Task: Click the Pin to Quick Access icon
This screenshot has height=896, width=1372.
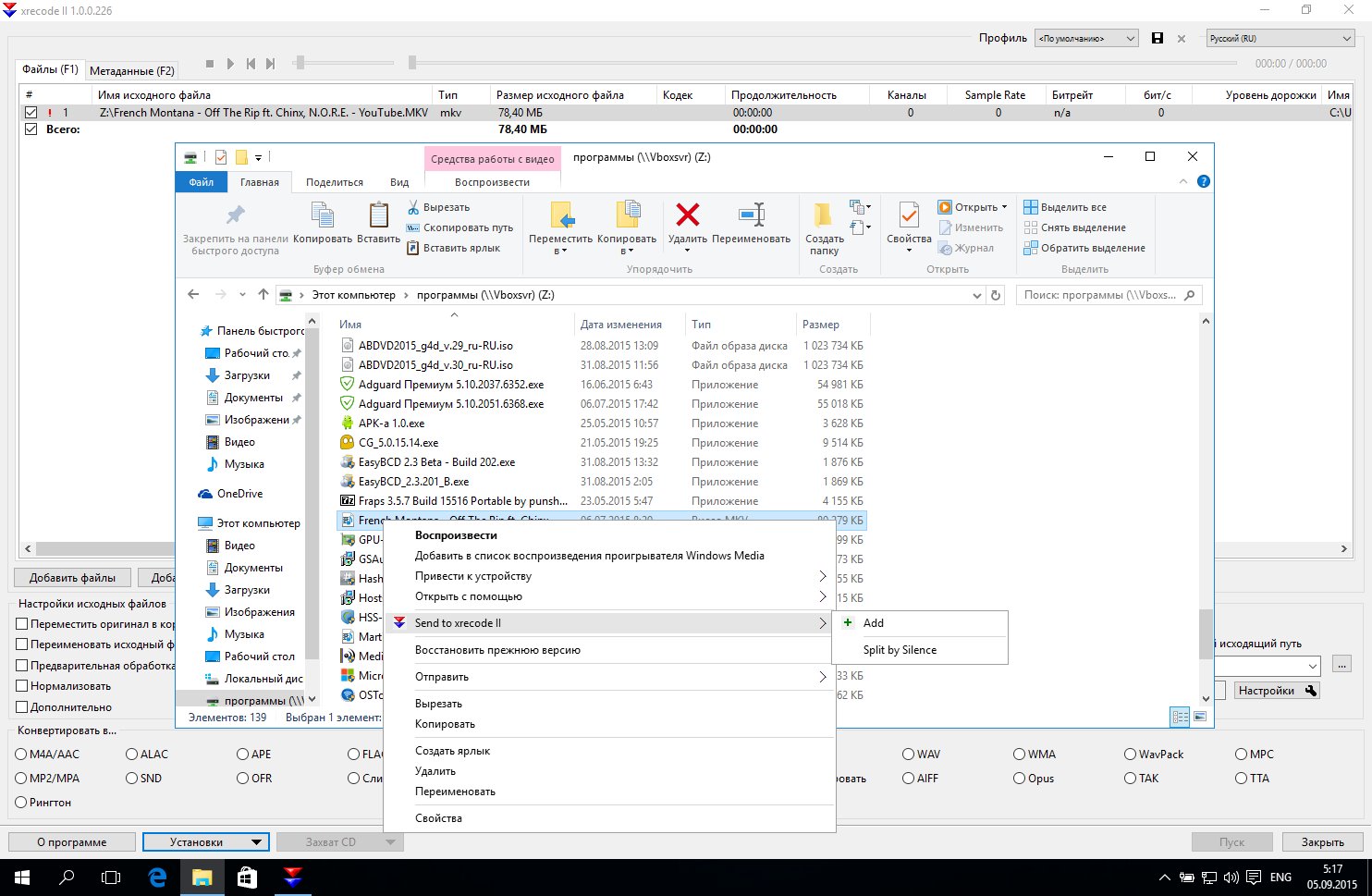Action: point(235,215)
